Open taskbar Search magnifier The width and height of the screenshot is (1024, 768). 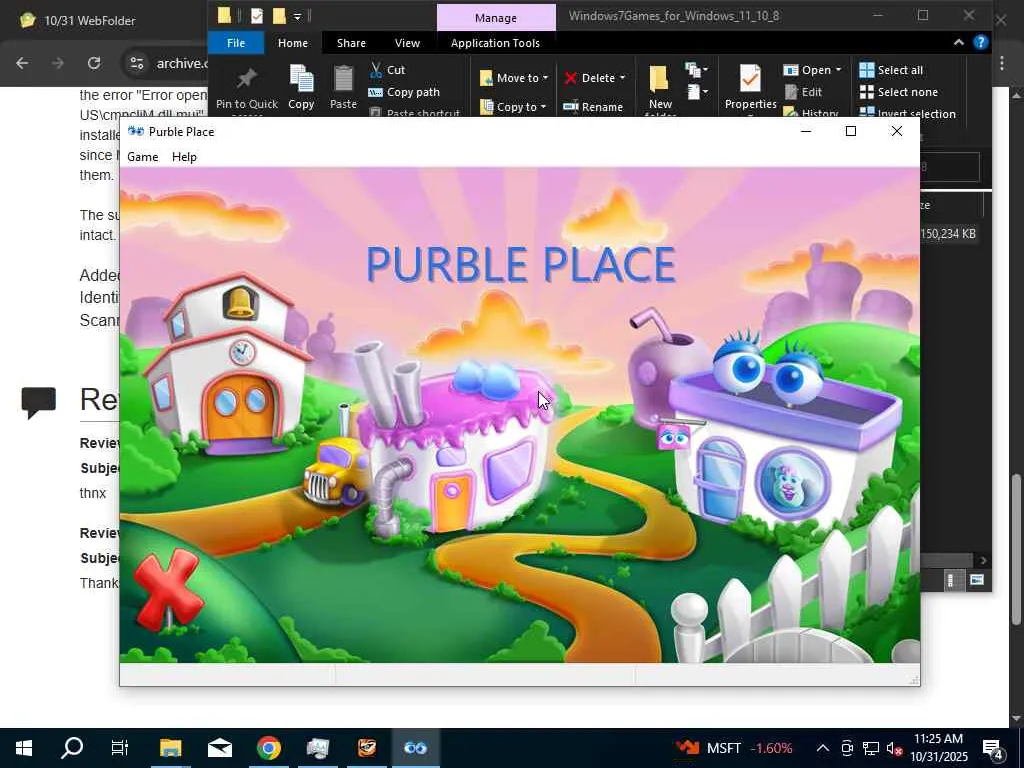click(x=72, y=748)
